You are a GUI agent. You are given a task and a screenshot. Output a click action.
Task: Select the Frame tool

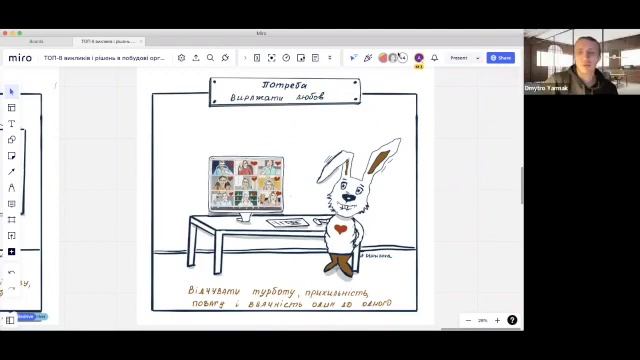tap(11, 220)
